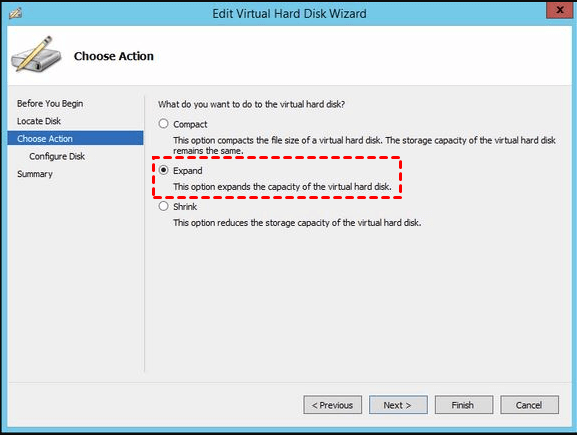Screen dimensions: 577x435
Task: Click the Next button
Action: pyautogui.click(x=398, y=405)
